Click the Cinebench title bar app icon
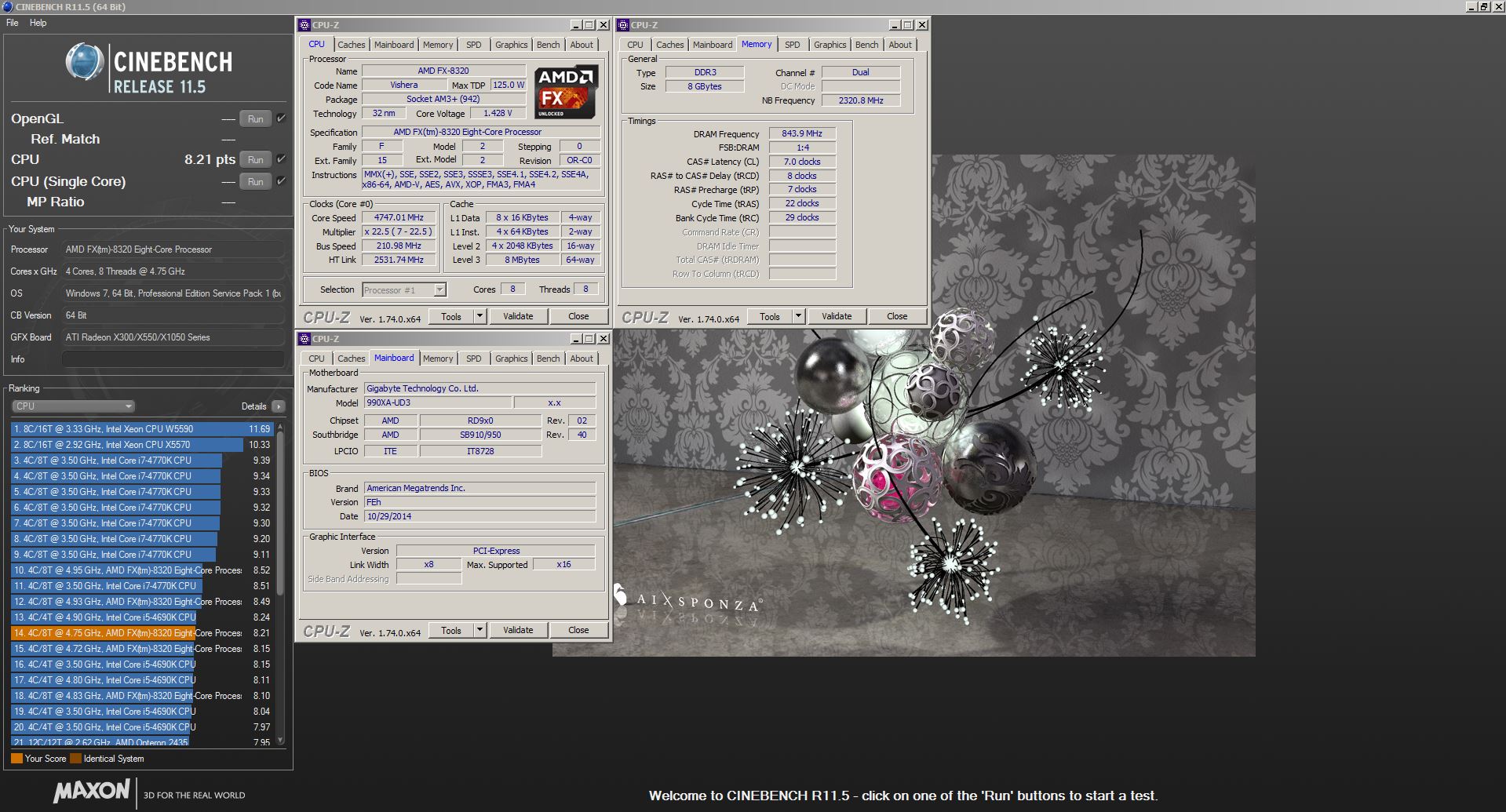 tap(7, 6)
